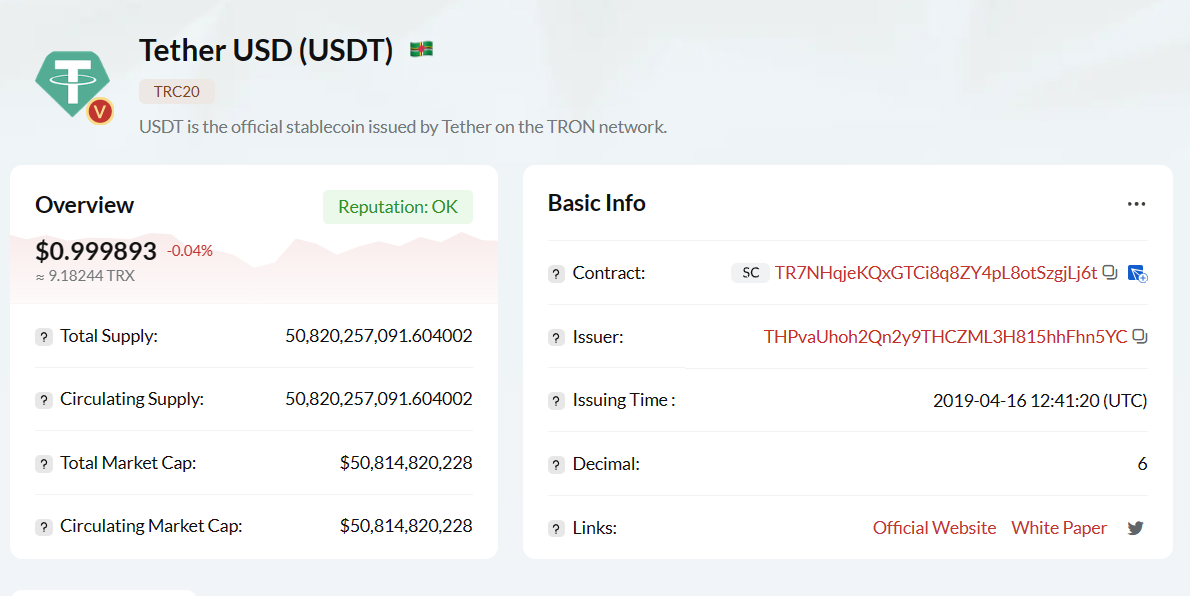Click the Reputation: OK badge
Viewport: 1190px width, 596px height.
click(x=398, y=207)
